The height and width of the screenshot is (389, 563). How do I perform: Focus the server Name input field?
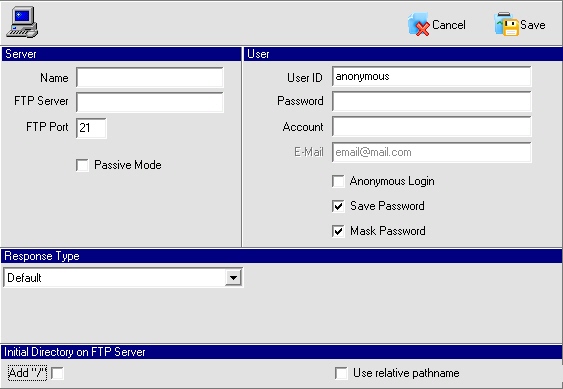[150, 77]
